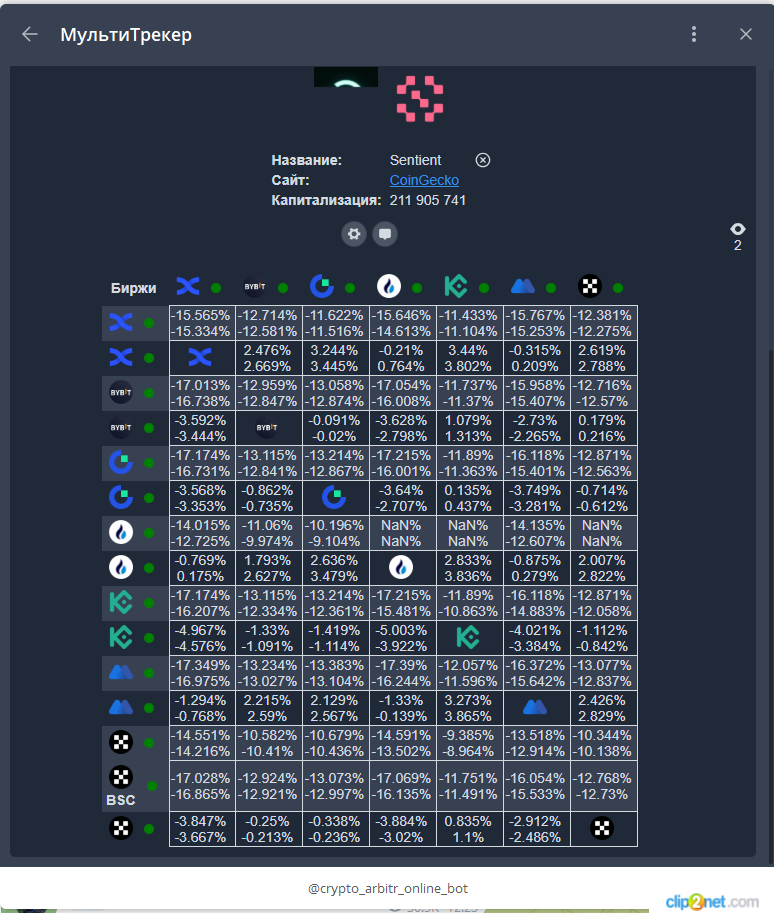This screenshot has height=913, width=774.
Task: Click OKX row icon left of -14.551%
Action: pos(121,742)
